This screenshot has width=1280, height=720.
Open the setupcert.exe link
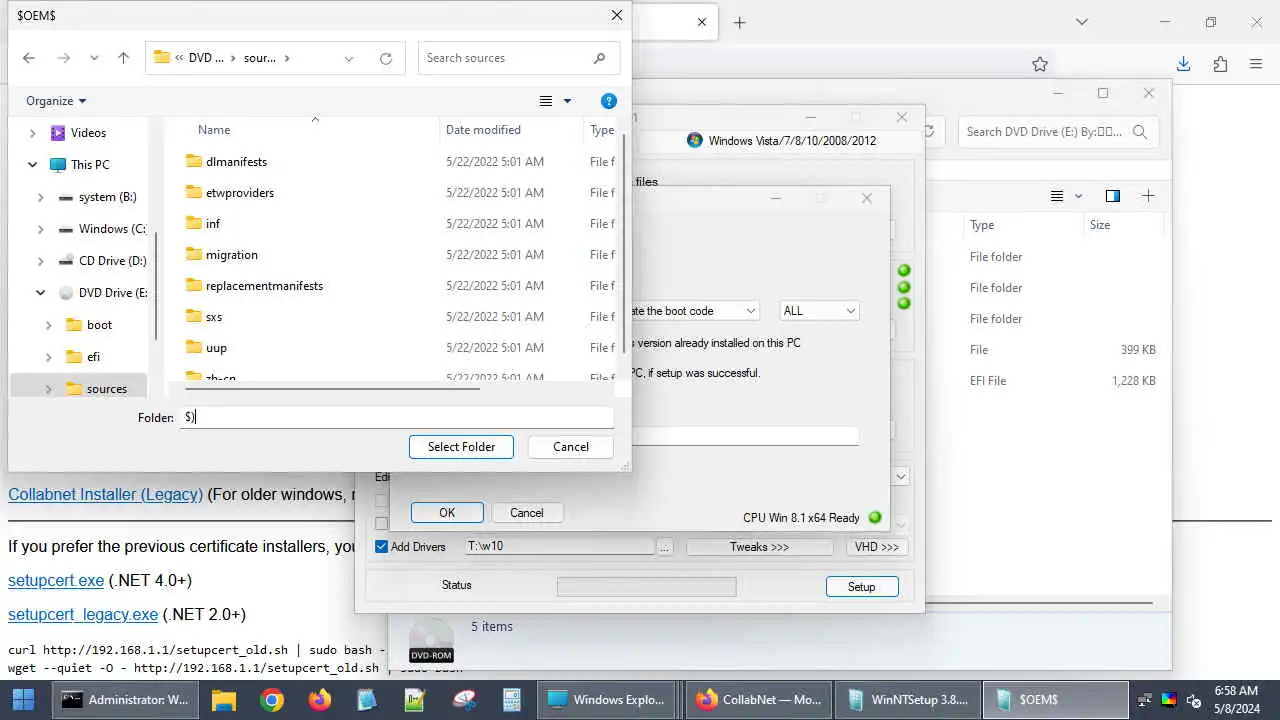click(x=56, y=581)
